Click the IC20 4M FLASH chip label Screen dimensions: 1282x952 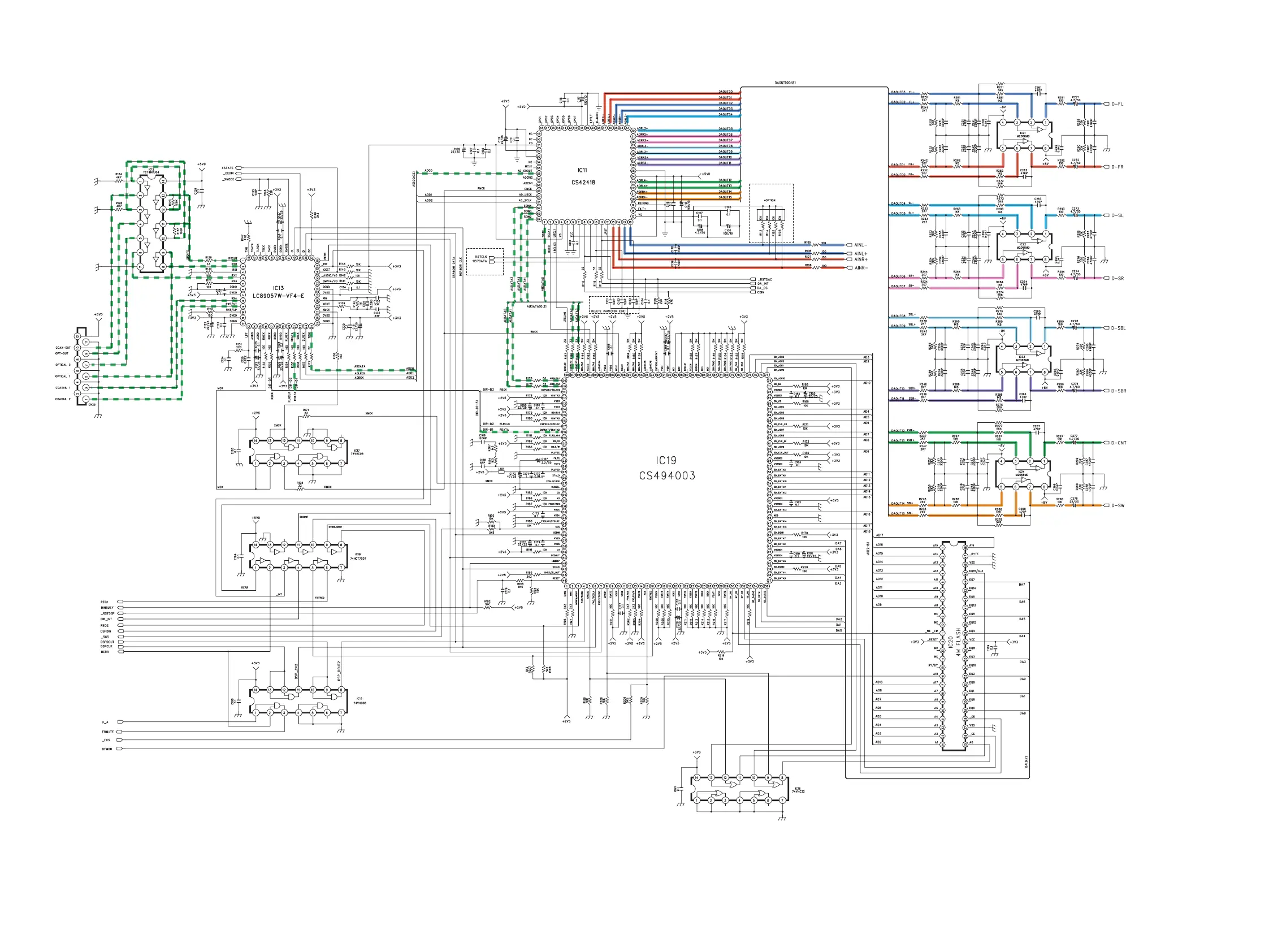[954, 643]
